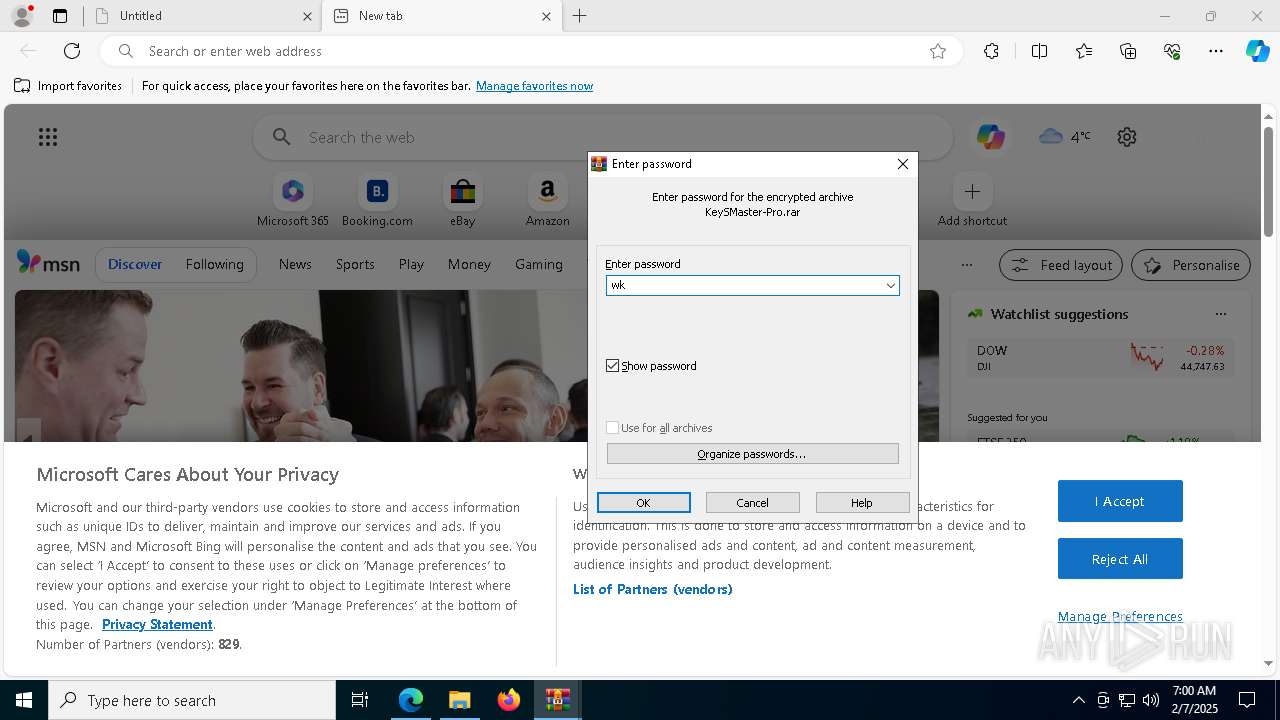Open Copilot icon beside search box

pos(991,137)
